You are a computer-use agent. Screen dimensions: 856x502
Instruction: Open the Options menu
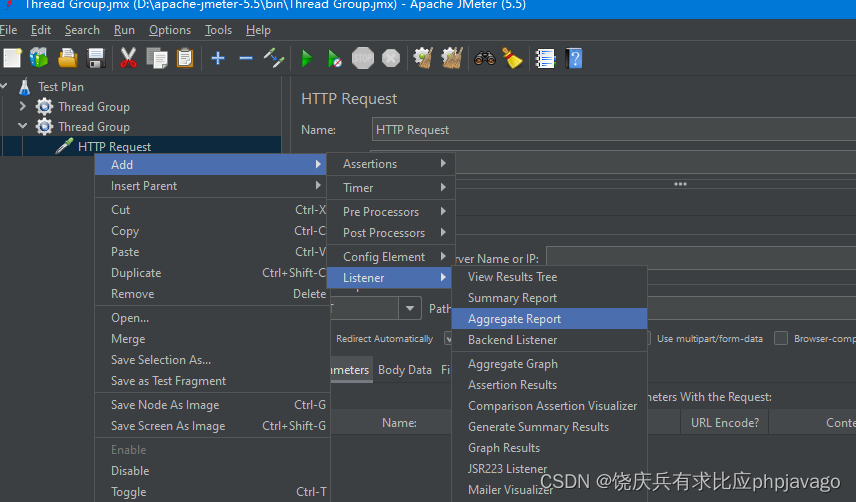(x=170, y=30)
